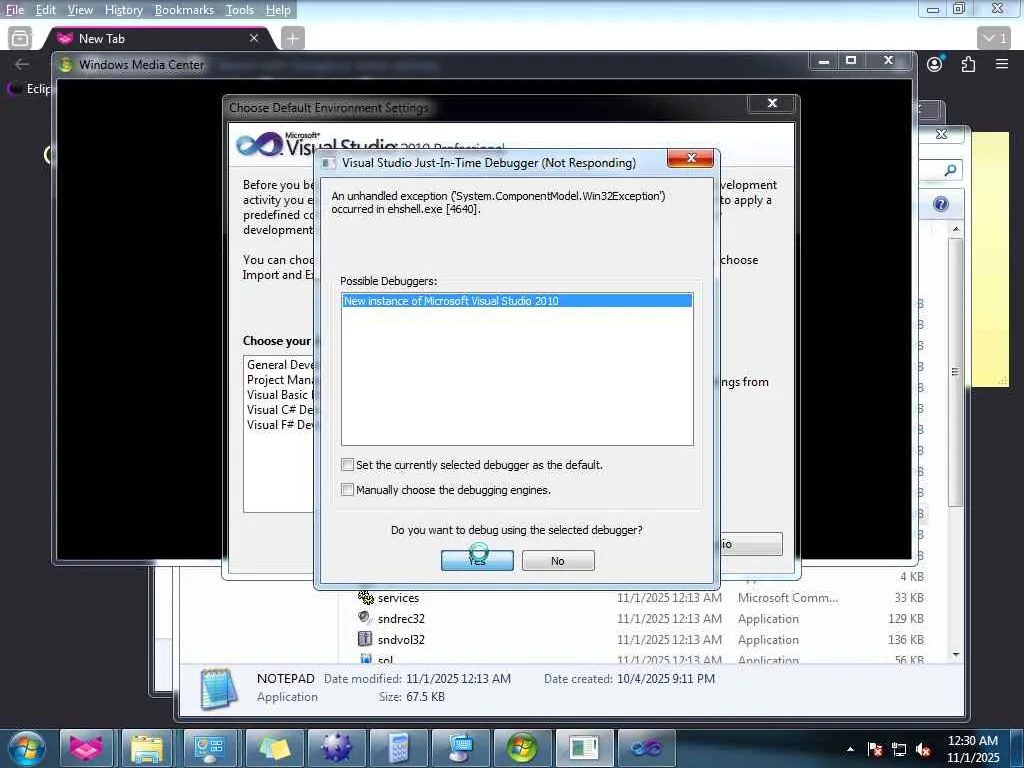This screenshot has height=768, width=1024.
Task: Click the yellow sticky note
Action: 990,259
